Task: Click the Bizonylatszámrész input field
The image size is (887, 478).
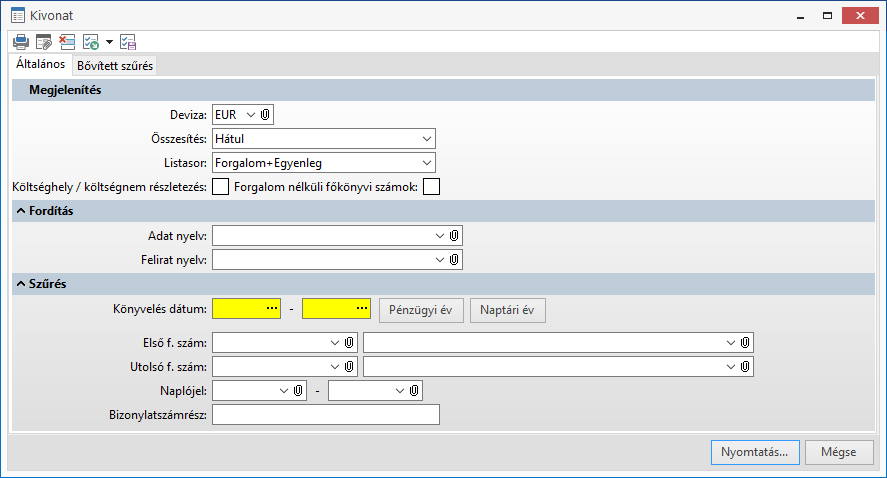Action: pos(326,414)
